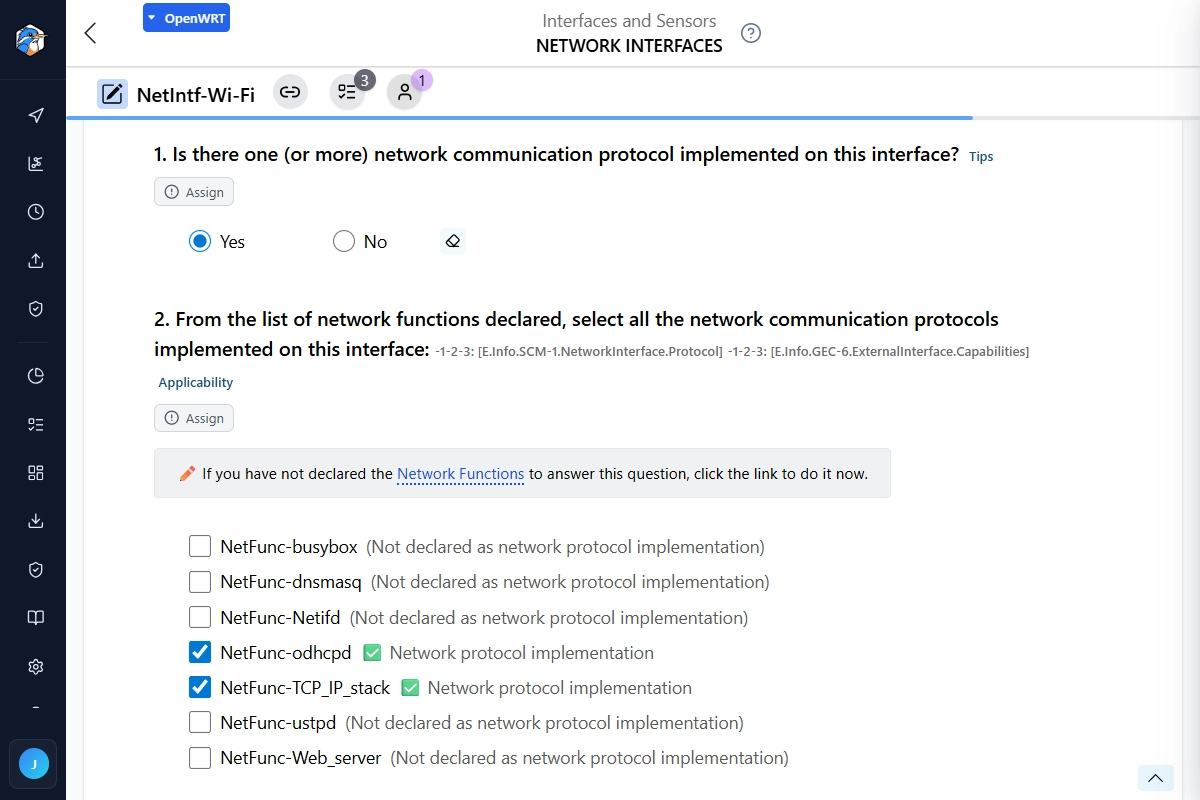
Task: Click the paper plane icon in sidebar
Action: [x=36, y=115]
